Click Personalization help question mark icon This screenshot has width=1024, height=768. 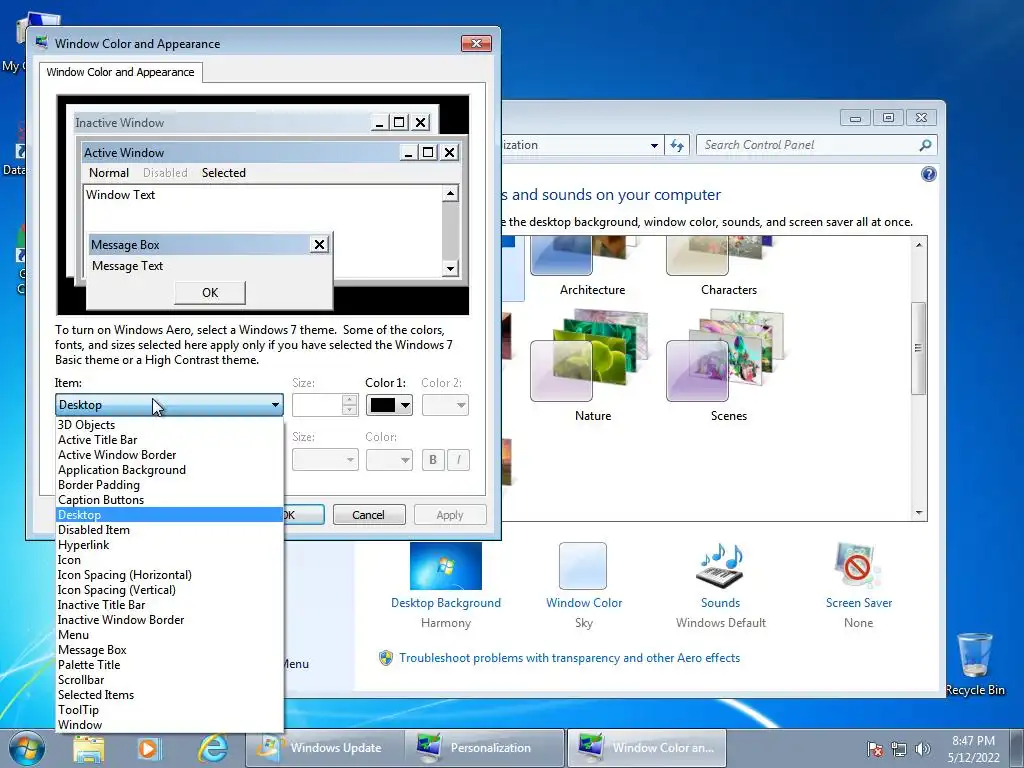pyautogui.click(x=928, y=174)
